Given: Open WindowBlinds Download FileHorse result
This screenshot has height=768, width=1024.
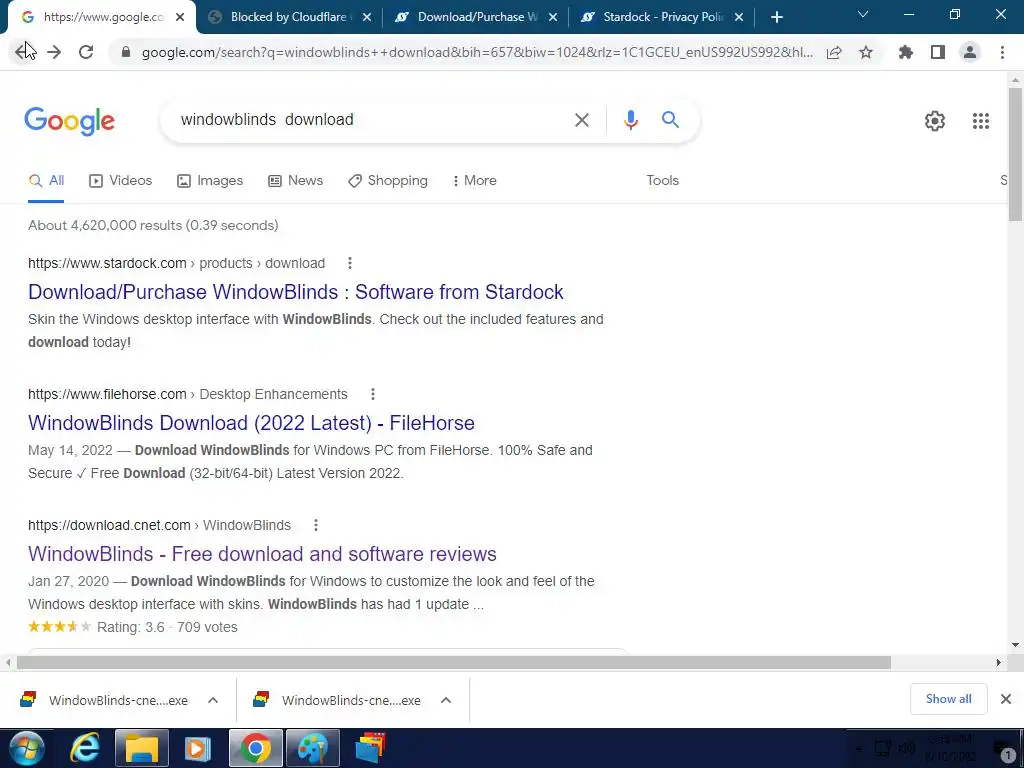Looking at the screenshot, I should [x=251, y=423].
